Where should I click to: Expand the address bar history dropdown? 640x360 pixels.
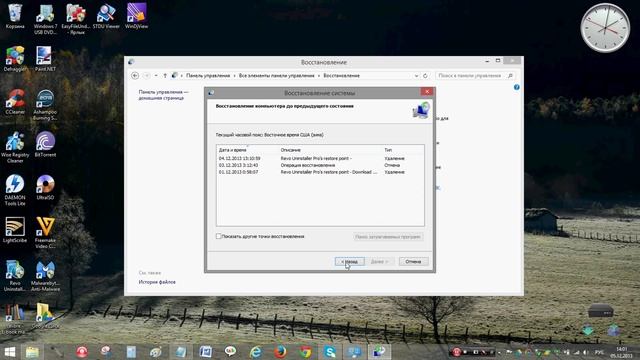tap(416, 76)
